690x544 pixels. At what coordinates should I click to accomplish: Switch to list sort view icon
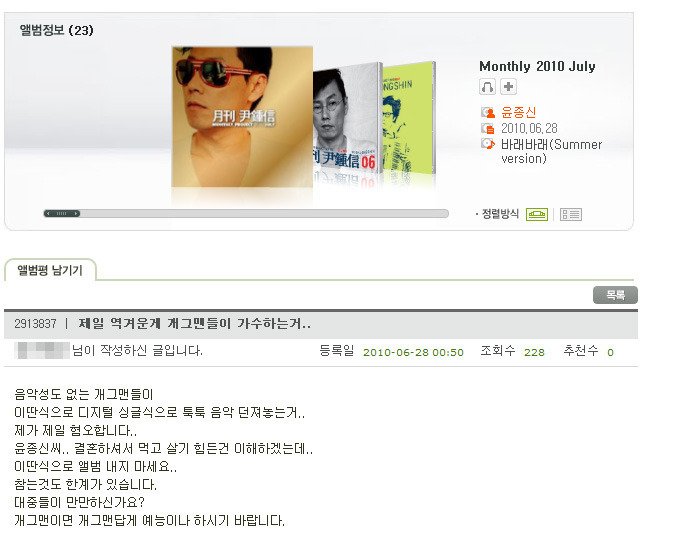[x=571, y=214]
